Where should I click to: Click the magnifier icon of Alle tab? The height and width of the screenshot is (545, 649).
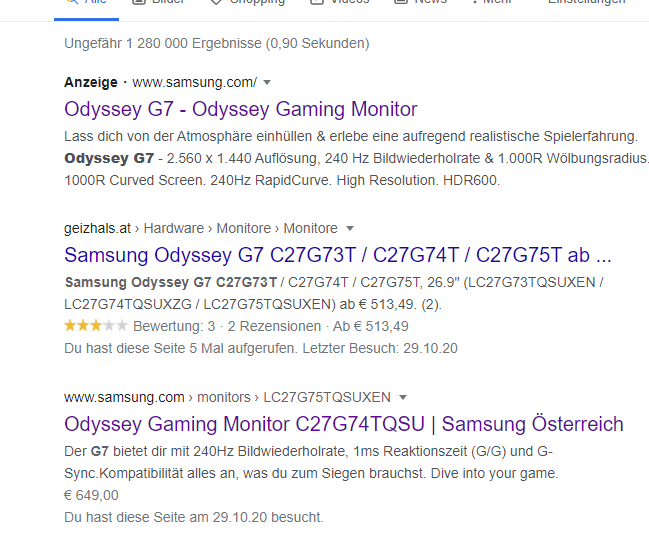click(72, 2)
